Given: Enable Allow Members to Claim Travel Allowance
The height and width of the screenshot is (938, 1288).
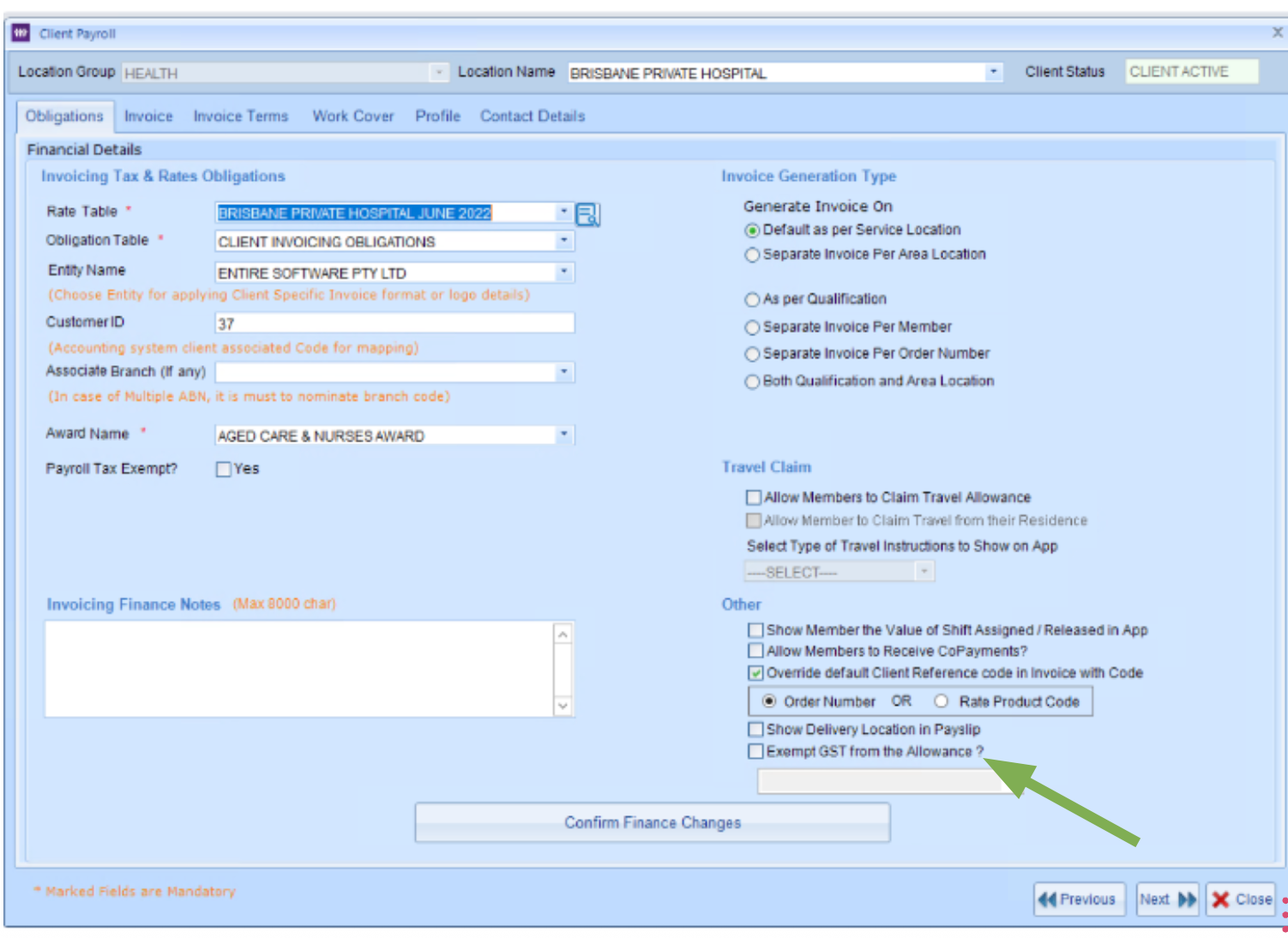Looking at the screenshot, I should [755, 497].
